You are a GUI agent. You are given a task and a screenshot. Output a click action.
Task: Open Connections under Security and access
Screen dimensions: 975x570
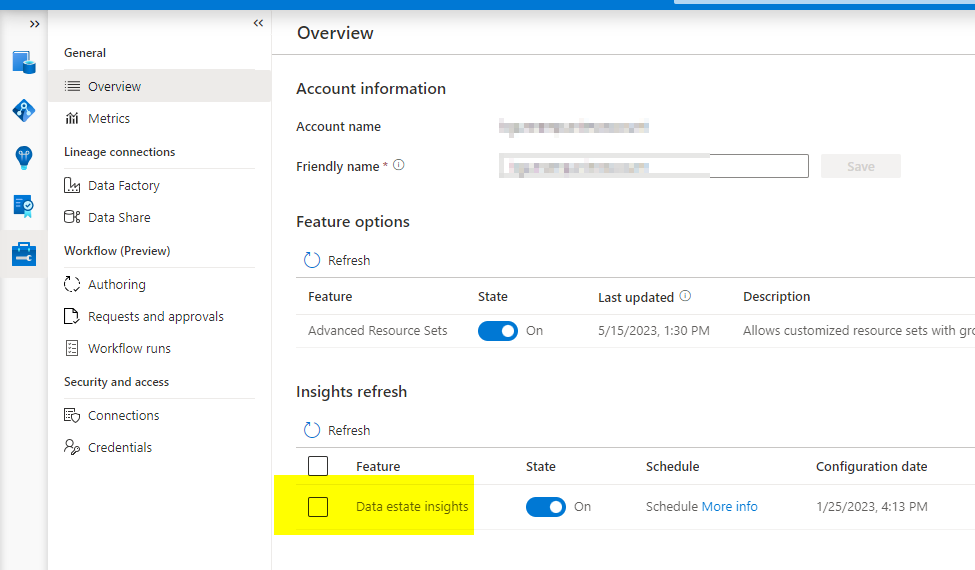124,415
